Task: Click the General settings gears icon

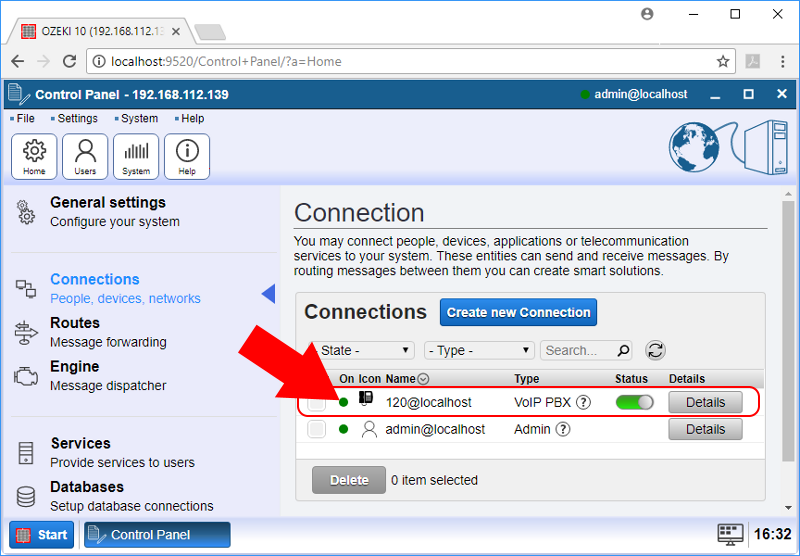Action: click(26, 212)
